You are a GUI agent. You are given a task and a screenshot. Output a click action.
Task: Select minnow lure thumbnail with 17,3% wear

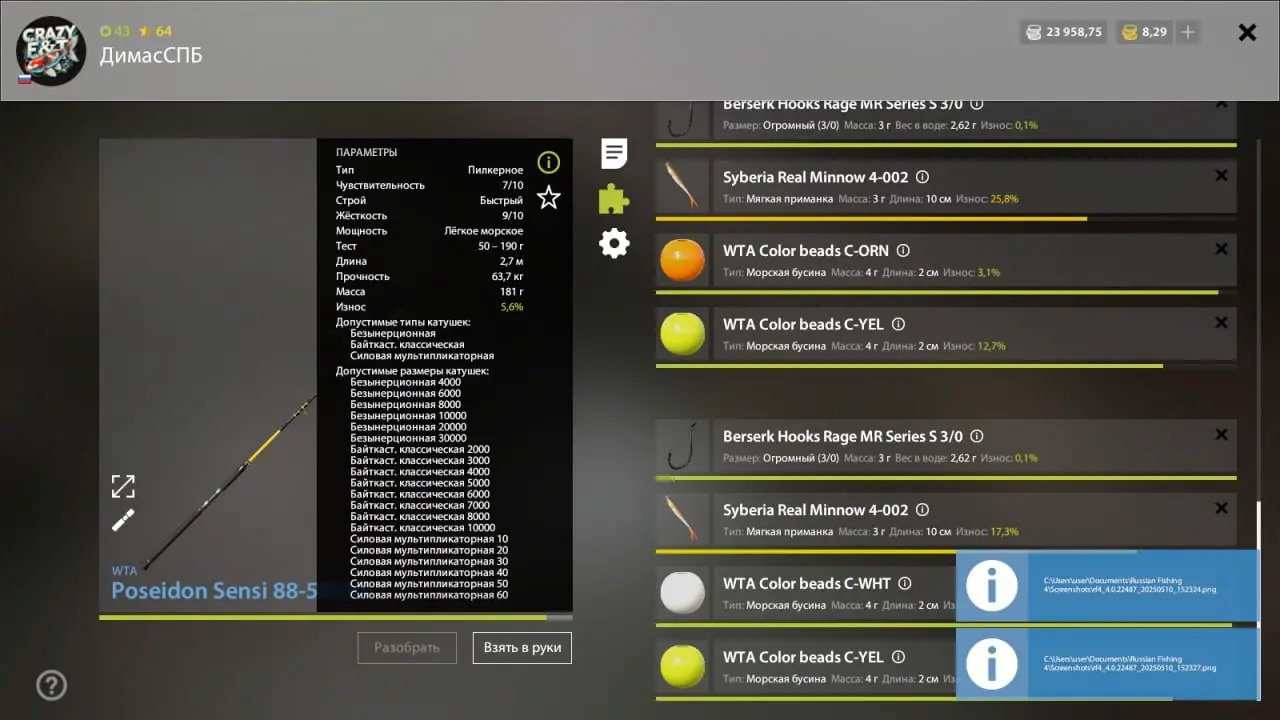click(682, 519)
